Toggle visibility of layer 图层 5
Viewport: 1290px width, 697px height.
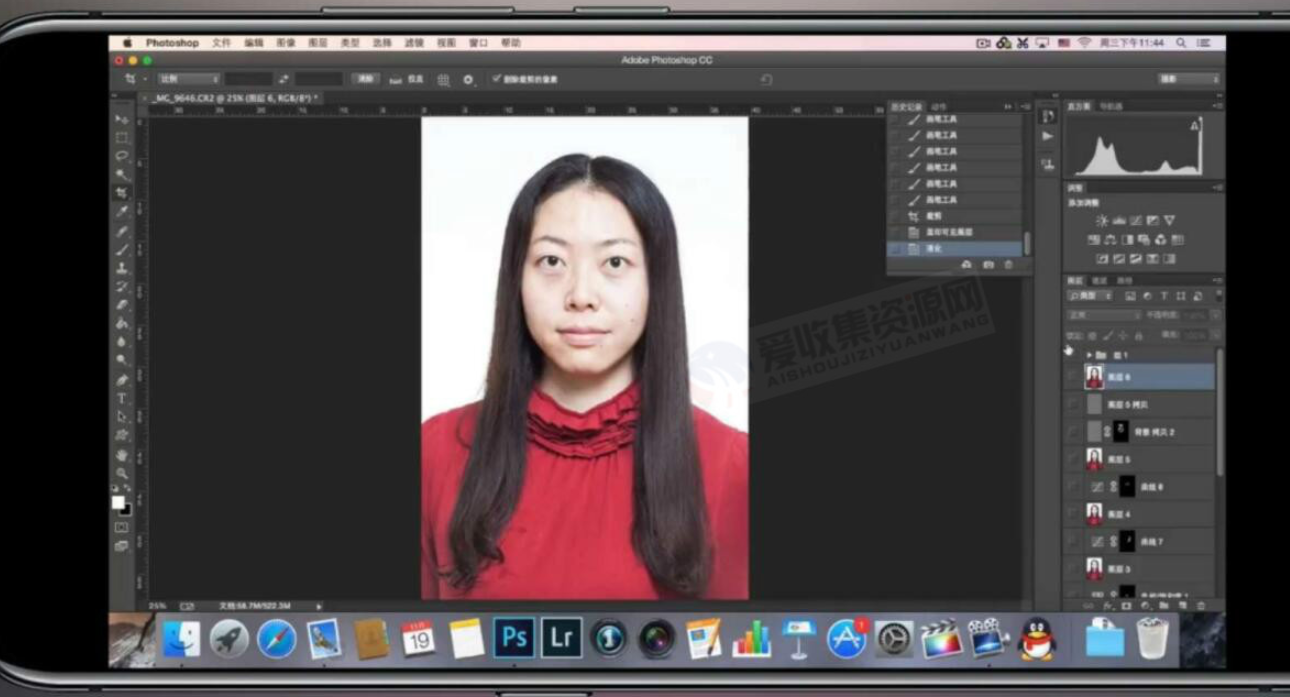pos(1073,459)
